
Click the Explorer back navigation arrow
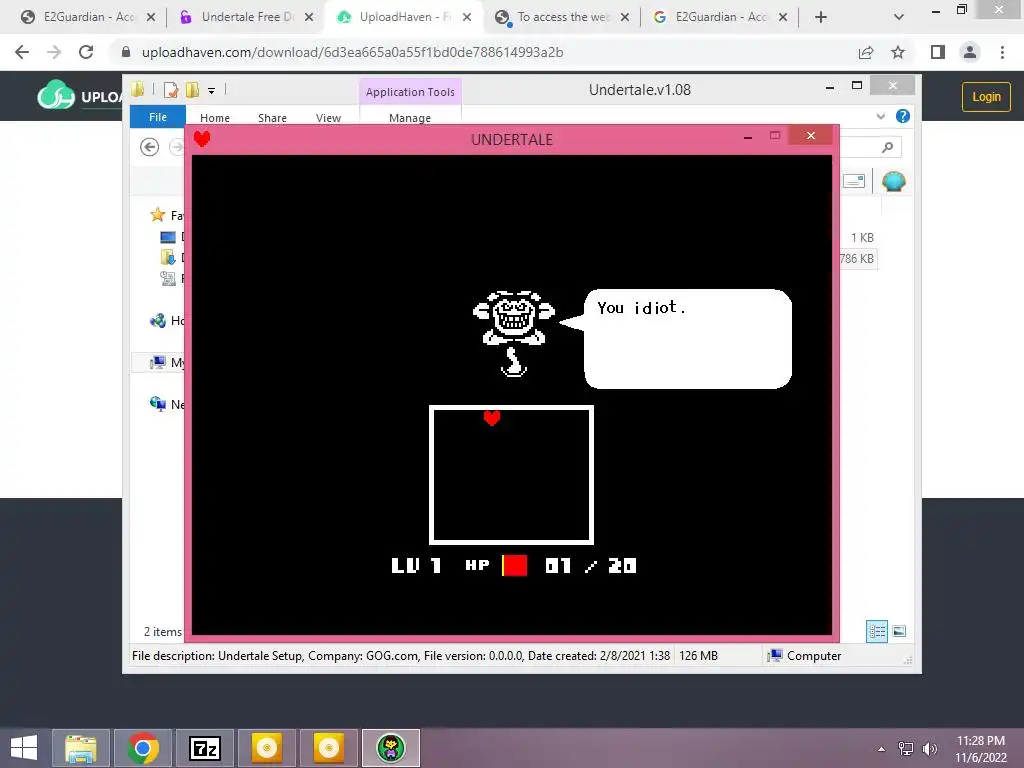(150, 147)
